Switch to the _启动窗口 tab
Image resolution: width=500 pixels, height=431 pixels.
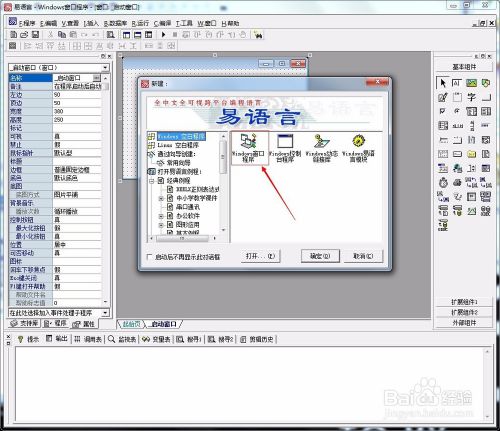point(163,324)
